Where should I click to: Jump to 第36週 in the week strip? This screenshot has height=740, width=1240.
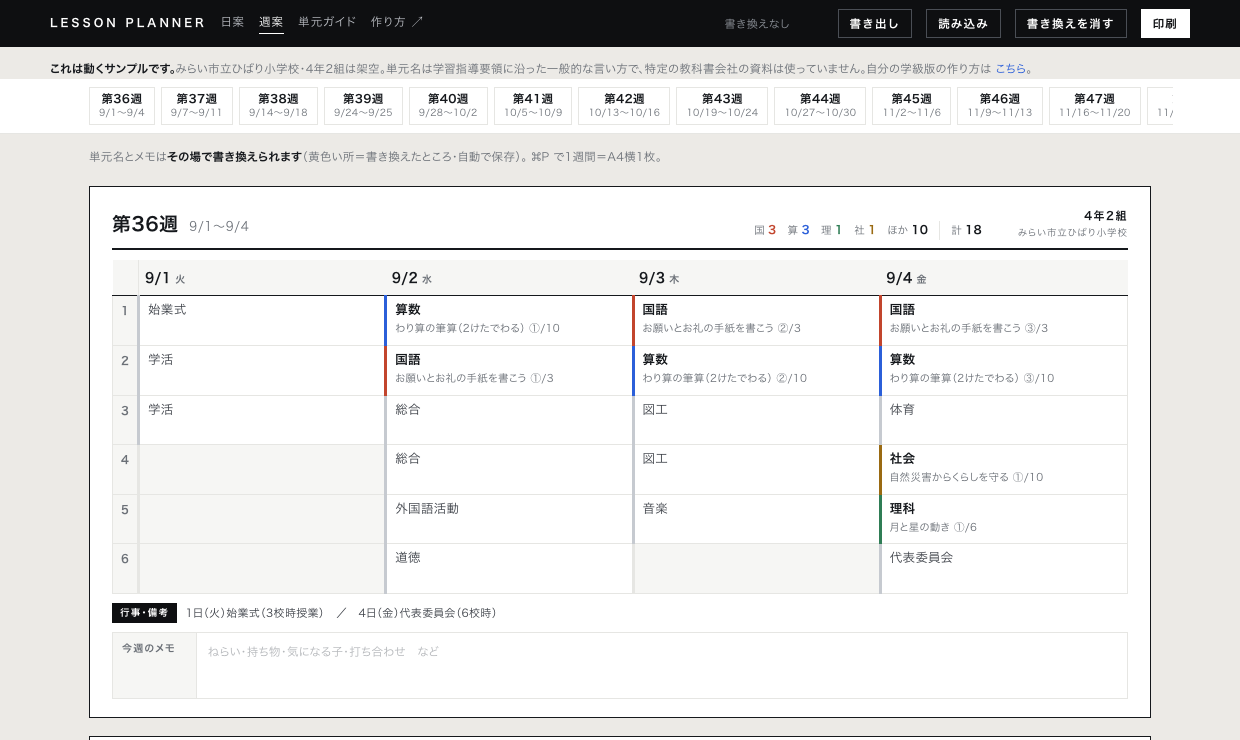pos(122,105)
